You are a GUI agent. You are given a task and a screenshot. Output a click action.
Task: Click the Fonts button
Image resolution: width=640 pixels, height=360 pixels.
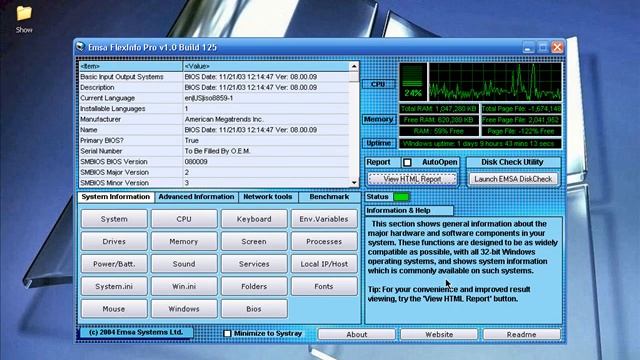pos(324,287)
